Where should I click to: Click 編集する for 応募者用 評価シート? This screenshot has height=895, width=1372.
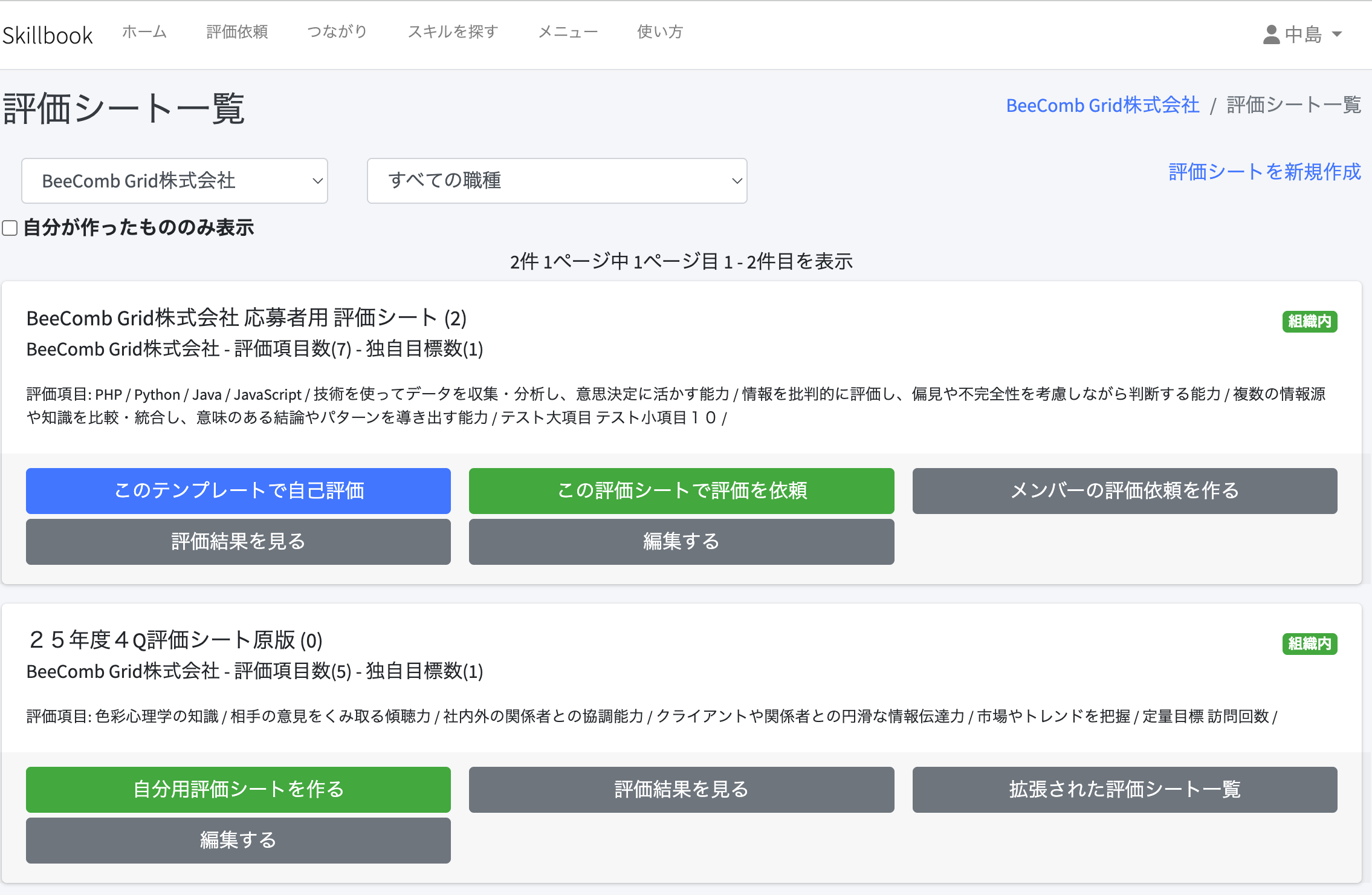coord(682,542)
